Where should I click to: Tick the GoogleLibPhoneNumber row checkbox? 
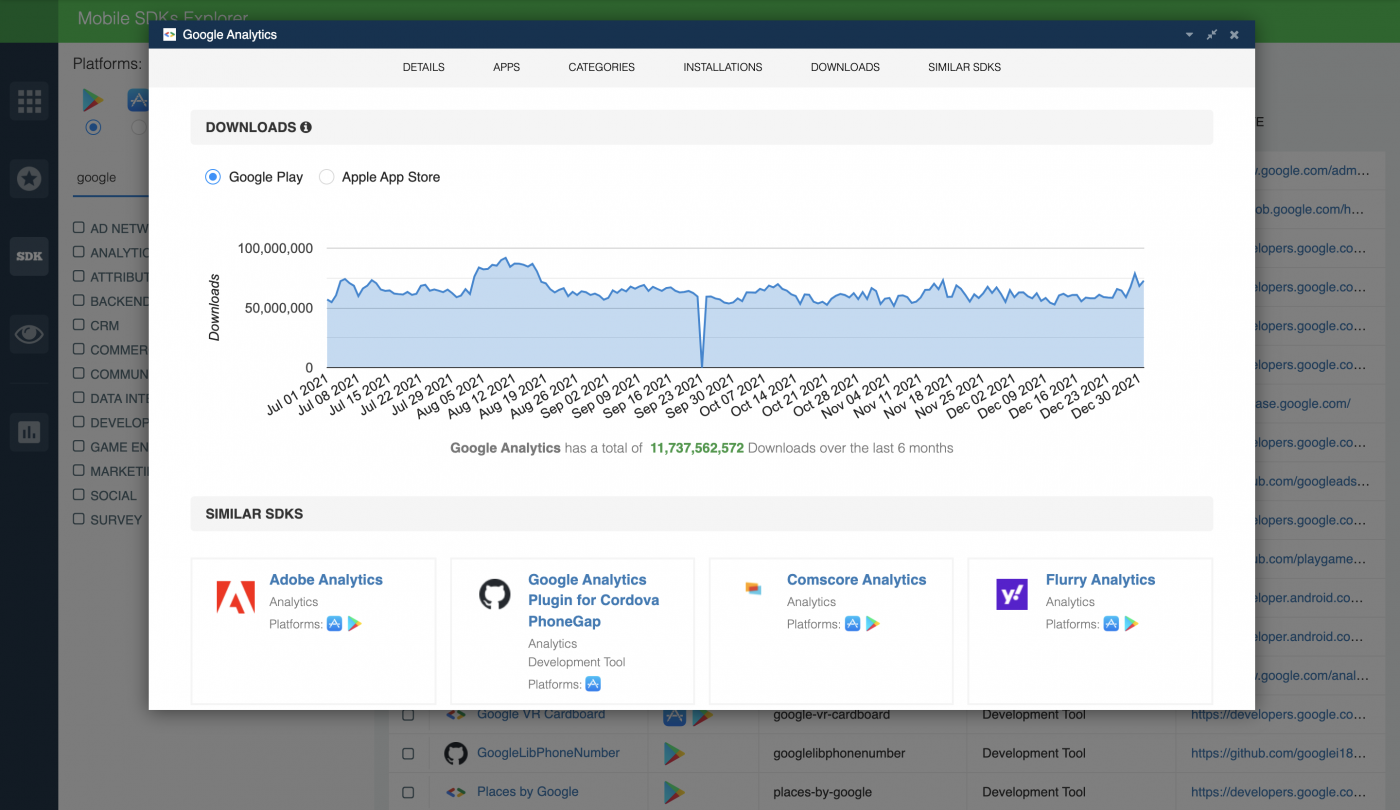(x=408, y=753)
